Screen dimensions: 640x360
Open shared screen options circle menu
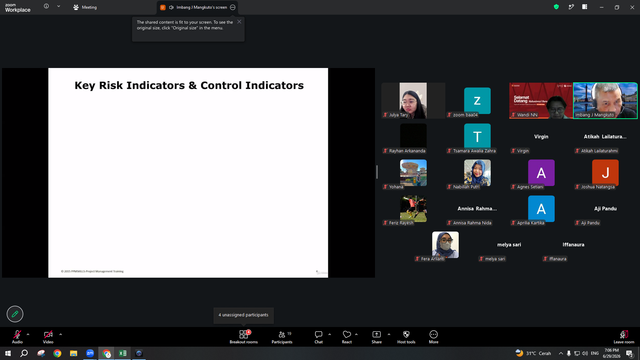pyautogui.click(x=233, y=7)
